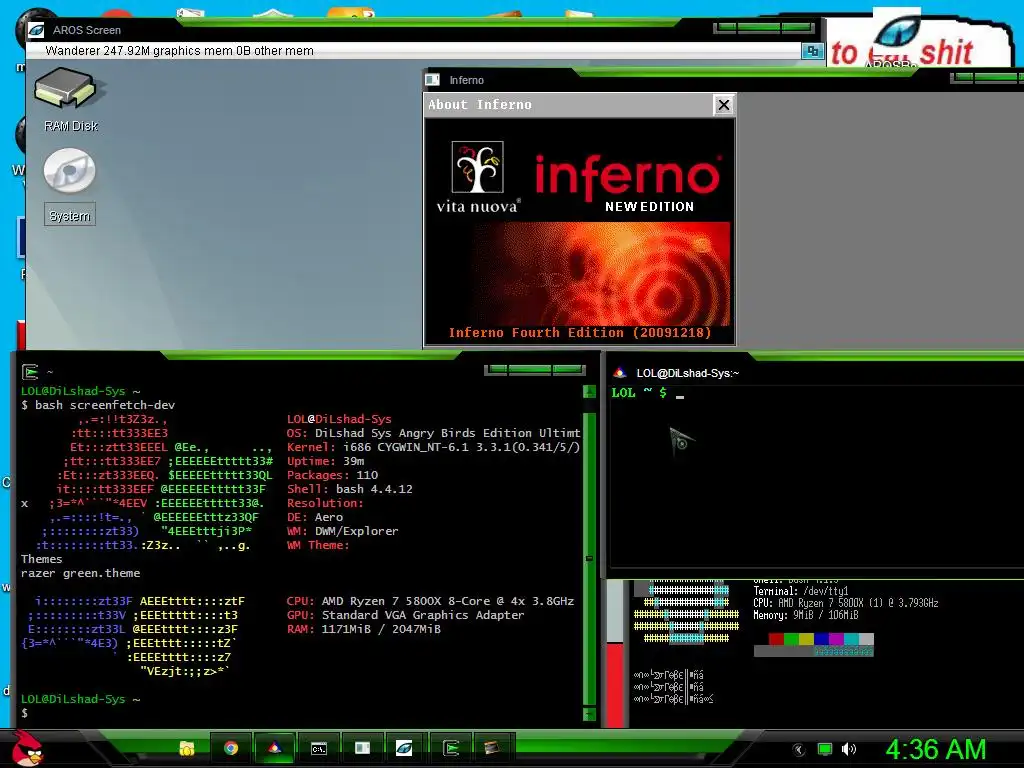Click the CPU: AMD Ryzen 7 5800X line
The width and height of the screenshot is (1024, 768).
point(430,601)
